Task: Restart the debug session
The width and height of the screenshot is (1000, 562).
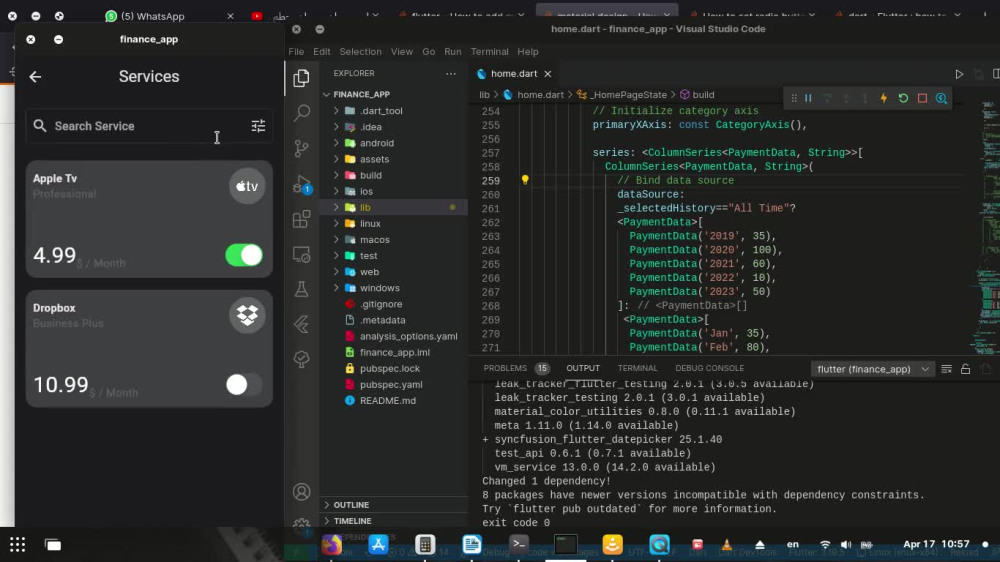Action: (x=903, y=98)
